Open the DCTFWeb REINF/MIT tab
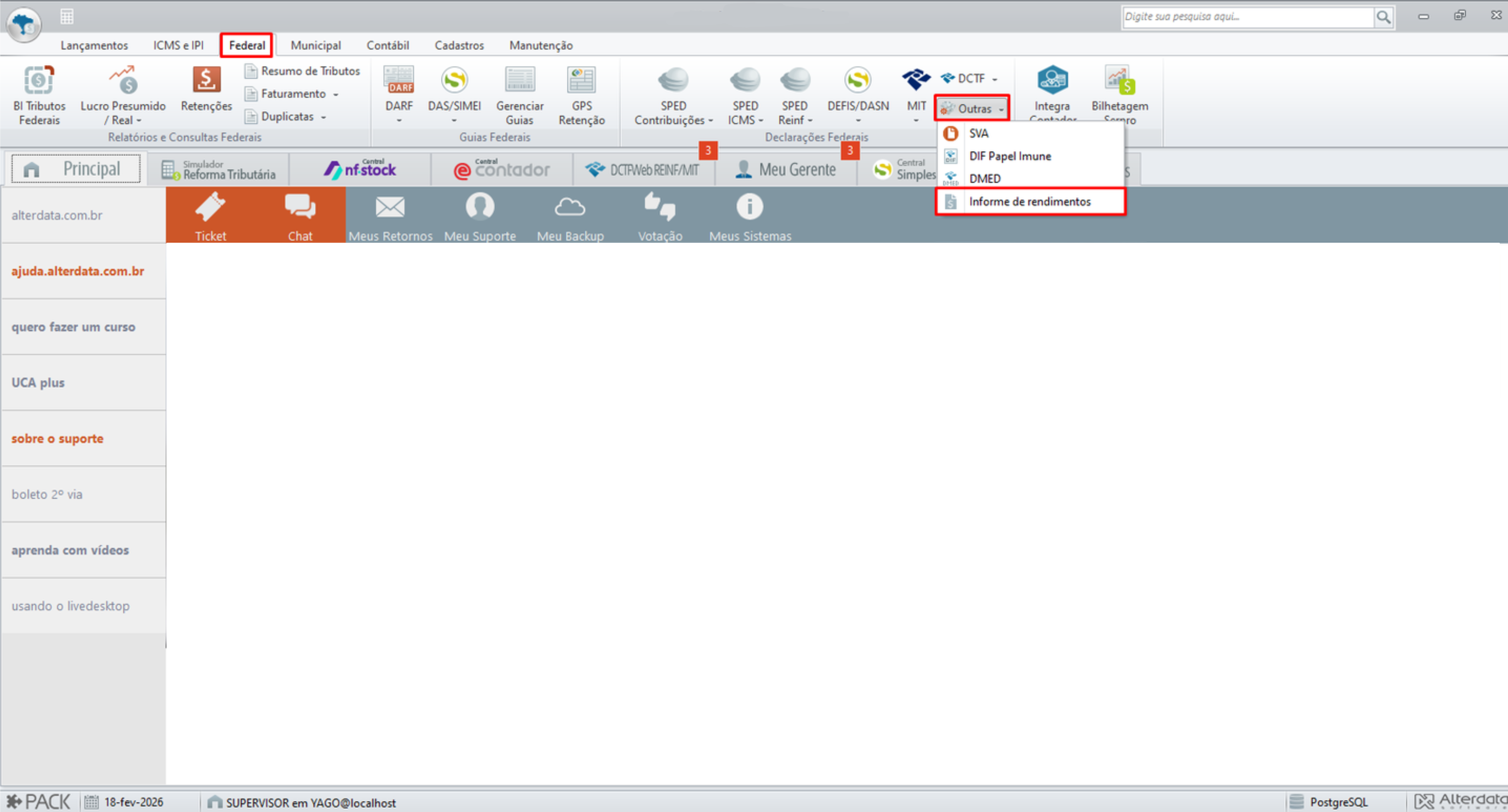The image size is (1508, 812). (644, 169)
